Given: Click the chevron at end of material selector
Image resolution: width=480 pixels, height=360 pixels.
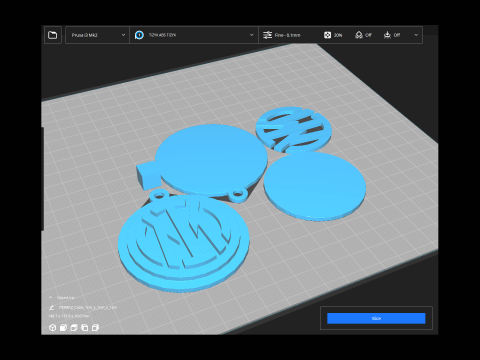Looking at the screenshot, I should [252, 35].
